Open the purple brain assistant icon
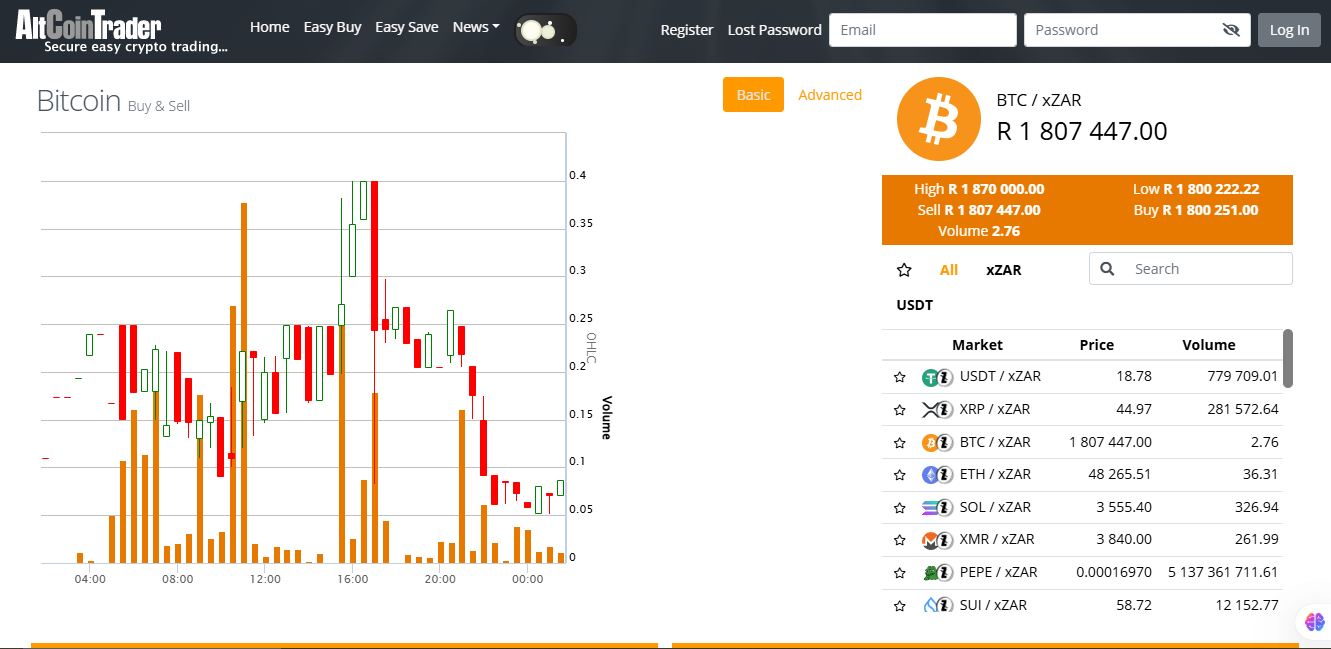Viewport: 1331px width, 649px height. [x=1314, y=621]
